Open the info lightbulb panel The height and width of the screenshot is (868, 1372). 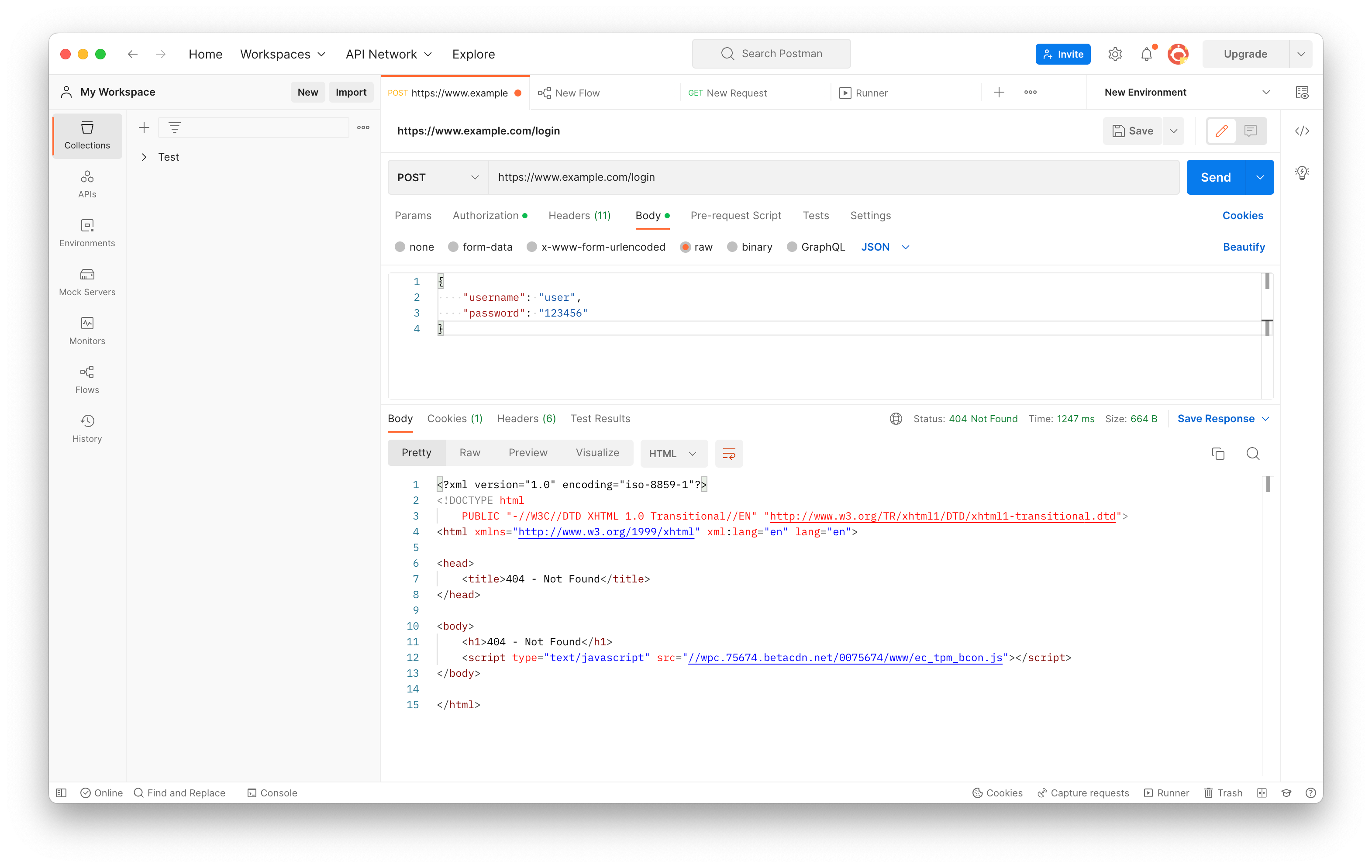[1302, 172]
